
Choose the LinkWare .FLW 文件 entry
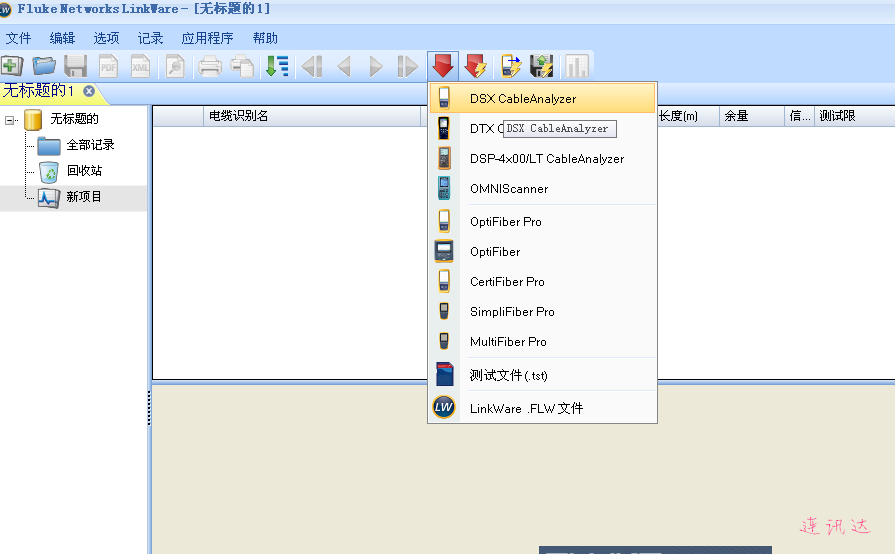pyautogui.click(x=526, y=408)
